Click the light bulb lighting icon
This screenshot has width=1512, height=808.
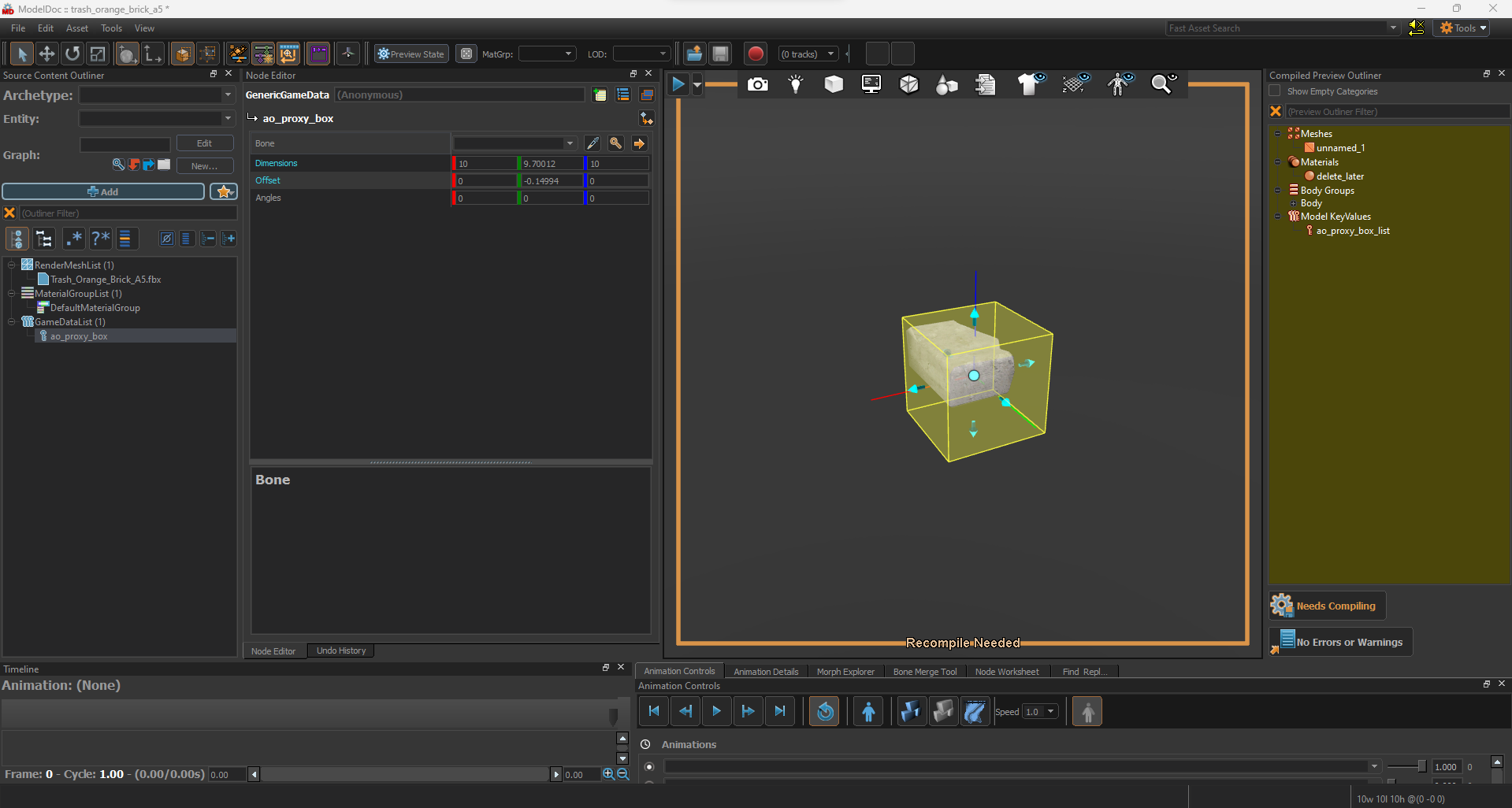(x=796, y=84)
